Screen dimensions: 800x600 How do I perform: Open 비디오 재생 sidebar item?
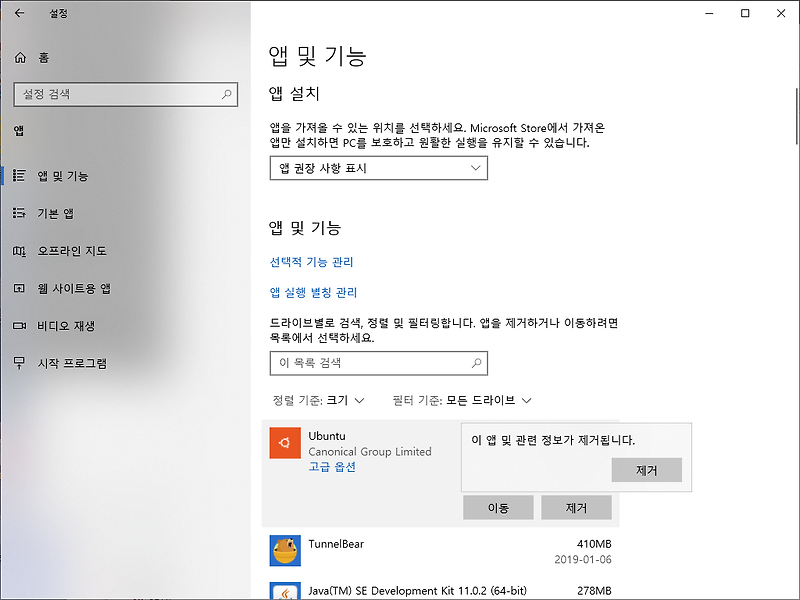coord(125,326)
